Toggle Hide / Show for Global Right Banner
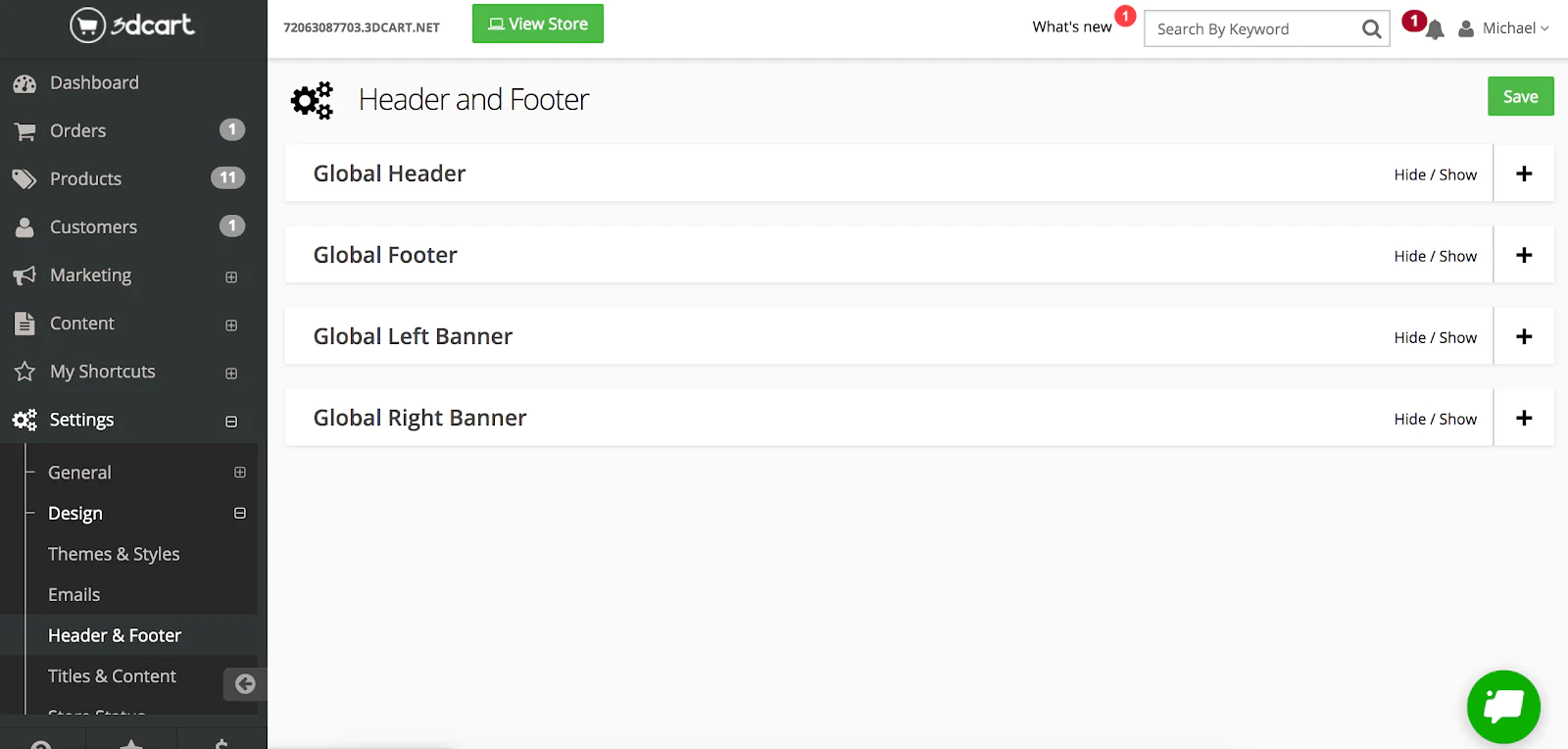1568x749 pixels. [1435, 419]
